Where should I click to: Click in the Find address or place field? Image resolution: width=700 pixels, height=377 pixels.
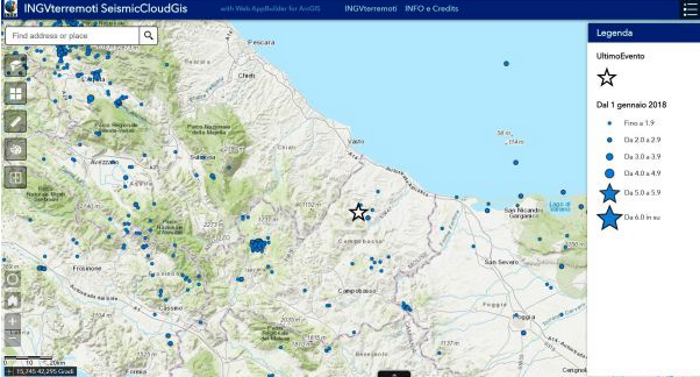coord(72,35)
